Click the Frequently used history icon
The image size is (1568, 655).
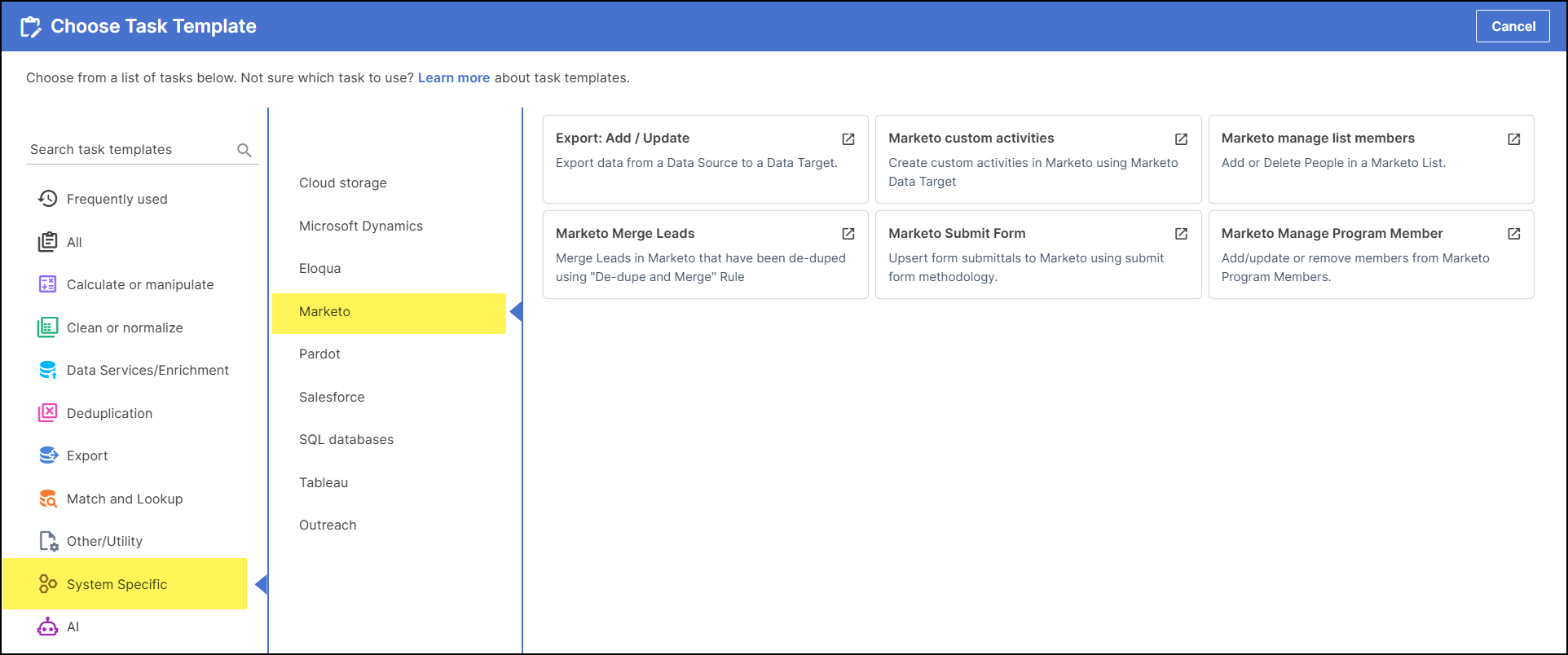[47, 199]
